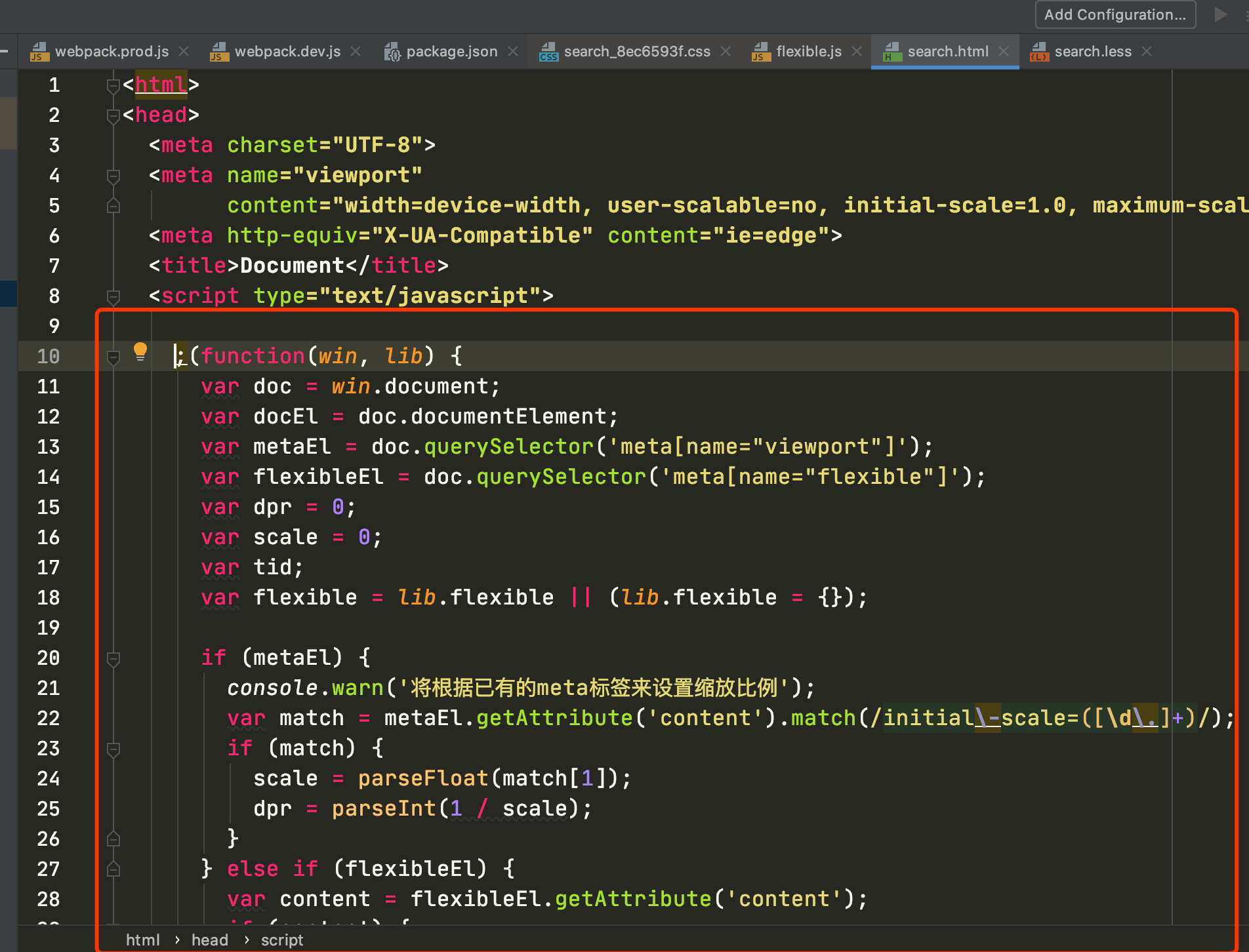Collapse the meta viewport fold on line 4

pos(113,176)
